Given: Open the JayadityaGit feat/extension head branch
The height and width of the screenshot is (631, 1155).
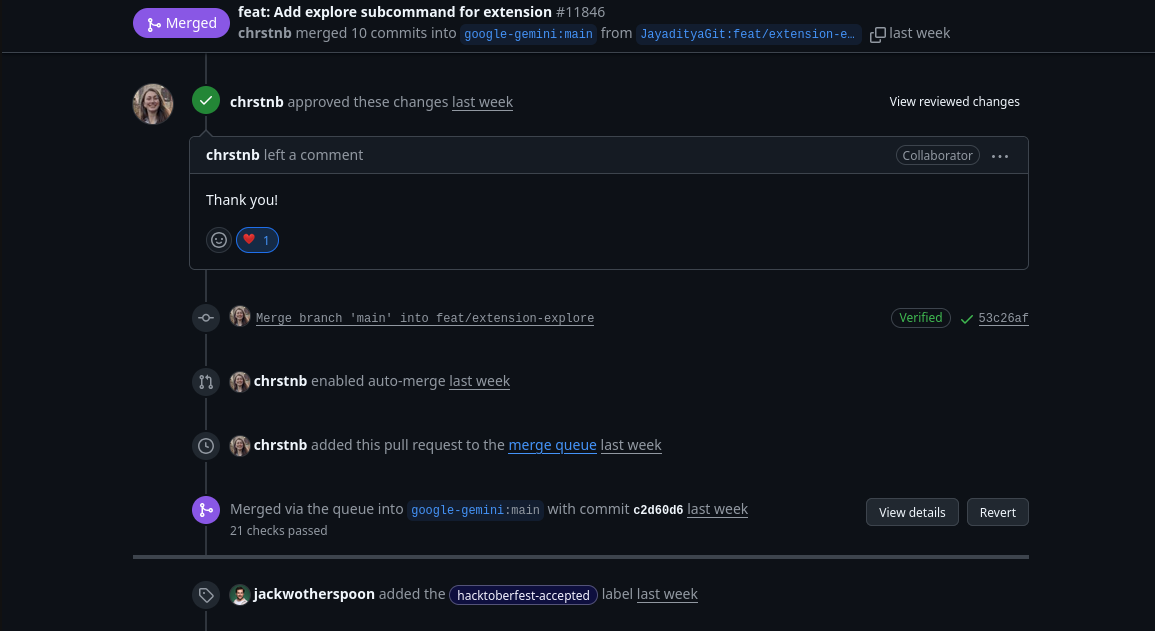Looking at the screenshot, I should 749,34.
